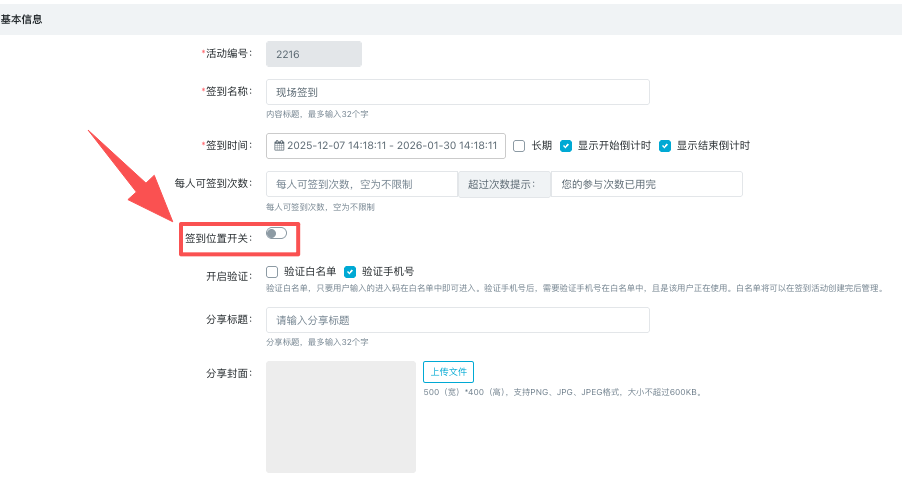This screenshot has width=902, height=480.
Task: Click the calendar icon in 签到时间 field
Action: coord(280,146)
